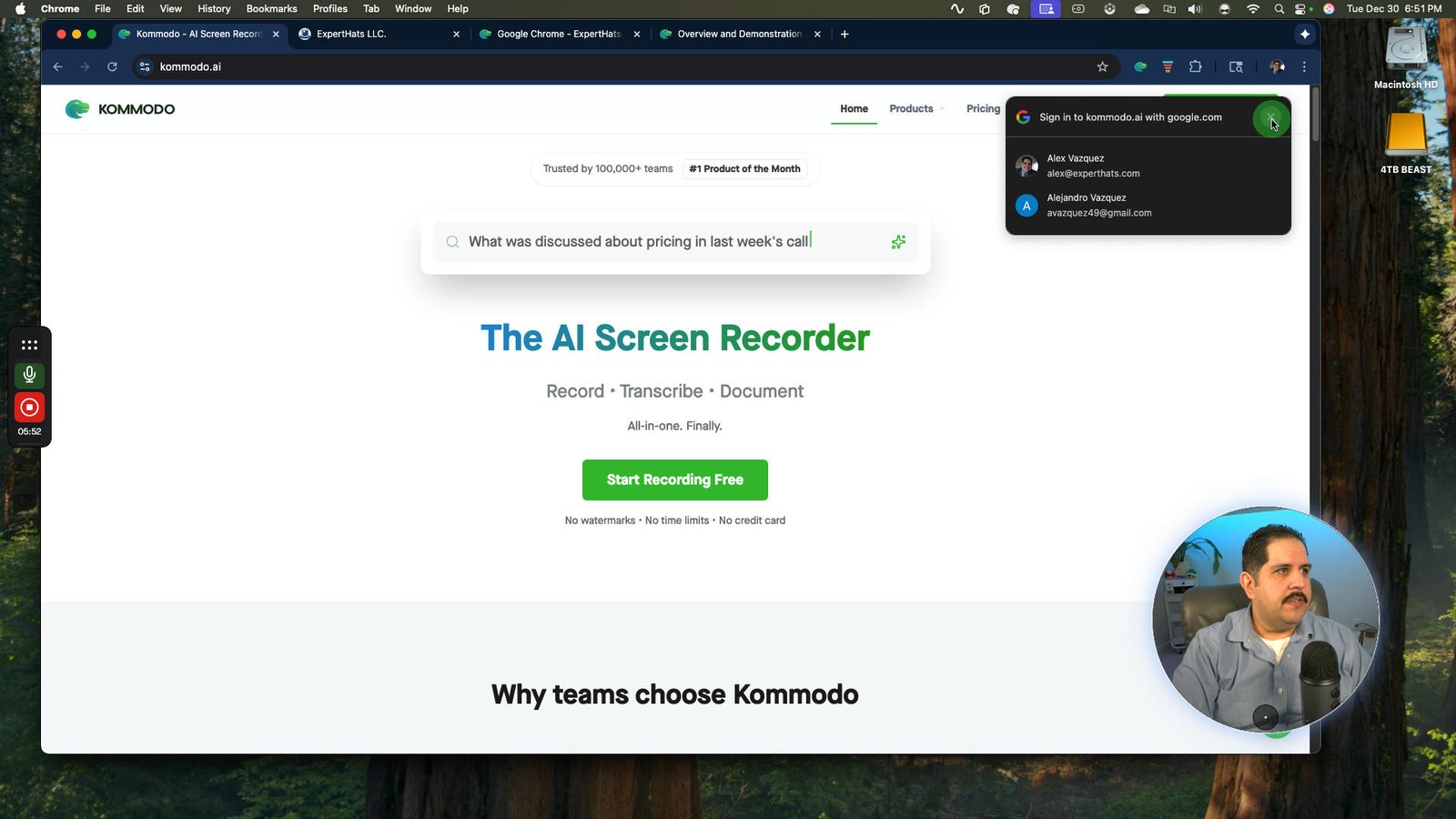
Task: Select the Macintosh HD desktop icon
Action: coord(1406,57)
